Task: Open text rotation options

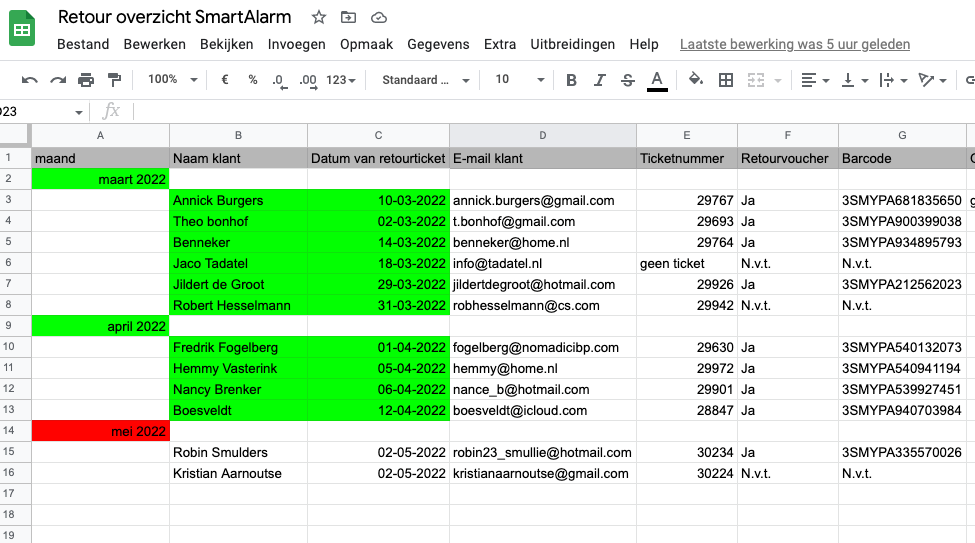Action: (932, 80)
